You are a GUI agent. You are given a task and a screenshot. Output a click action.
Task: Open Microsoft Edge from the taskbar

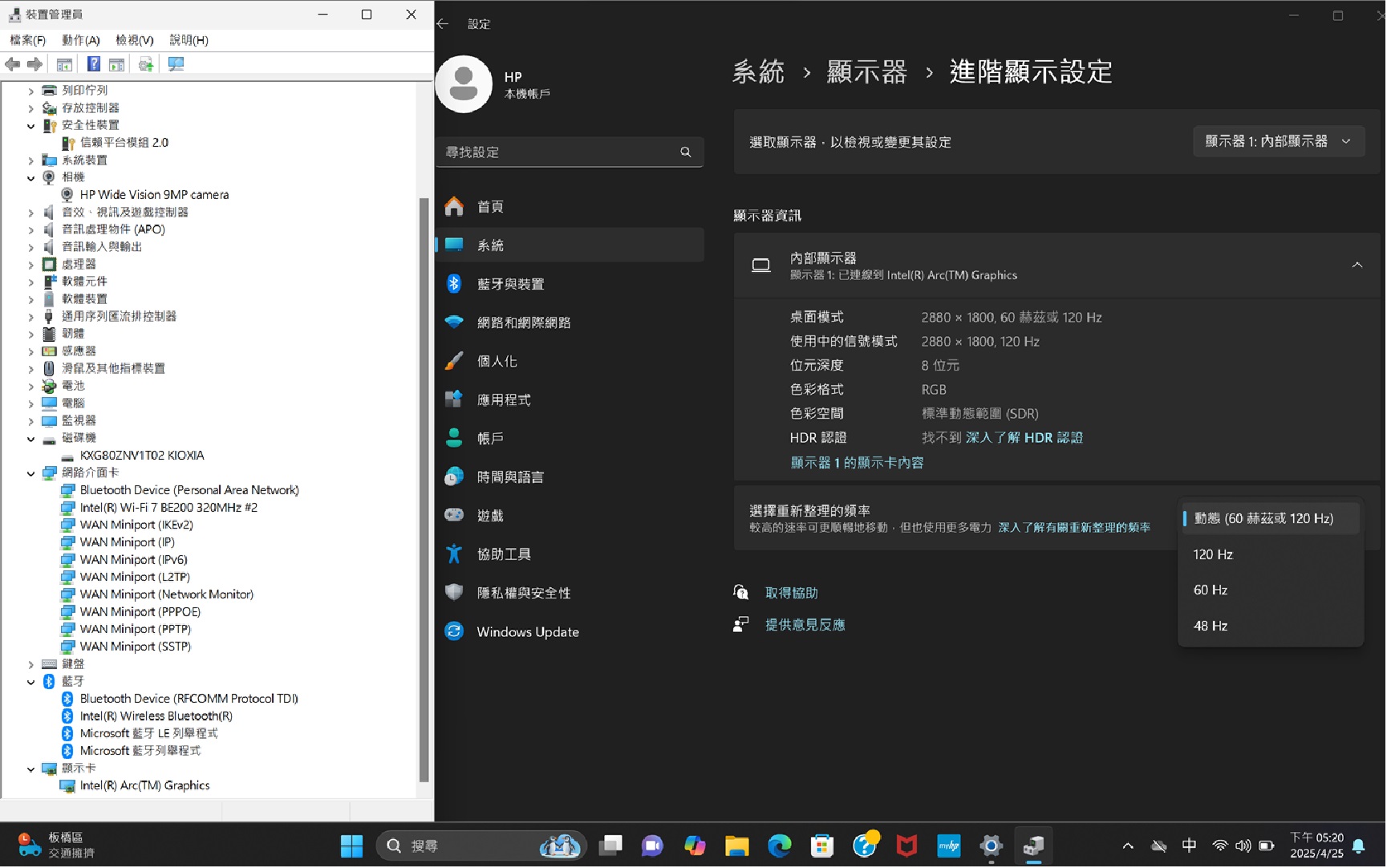tap(779, 846)
